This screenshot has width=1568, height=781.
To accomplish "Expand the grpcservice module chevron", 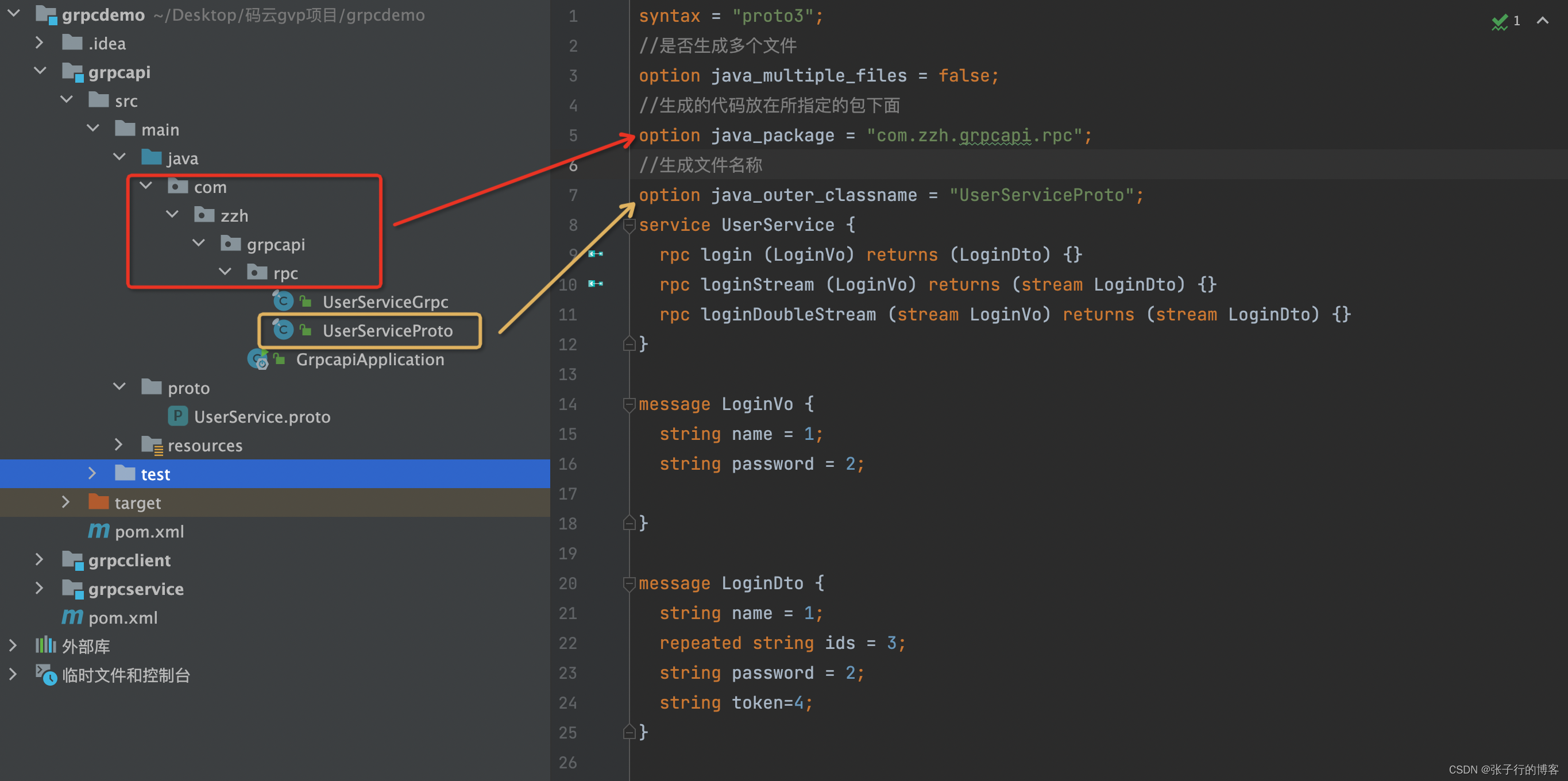I will [40, 587].
